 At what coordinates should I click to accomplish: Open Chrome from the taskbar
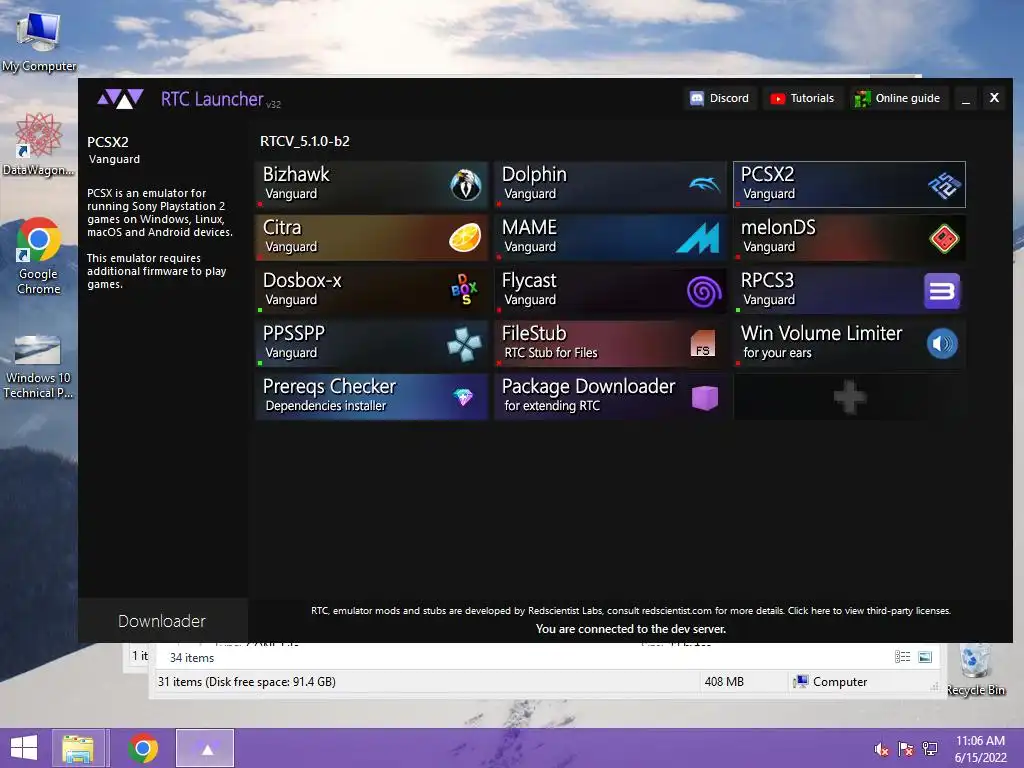[143, 748]
